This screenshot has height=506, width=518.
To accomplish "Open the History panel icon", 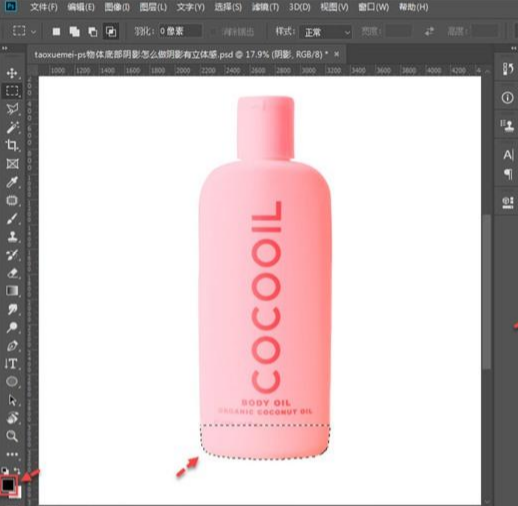I will coord(507,69).
